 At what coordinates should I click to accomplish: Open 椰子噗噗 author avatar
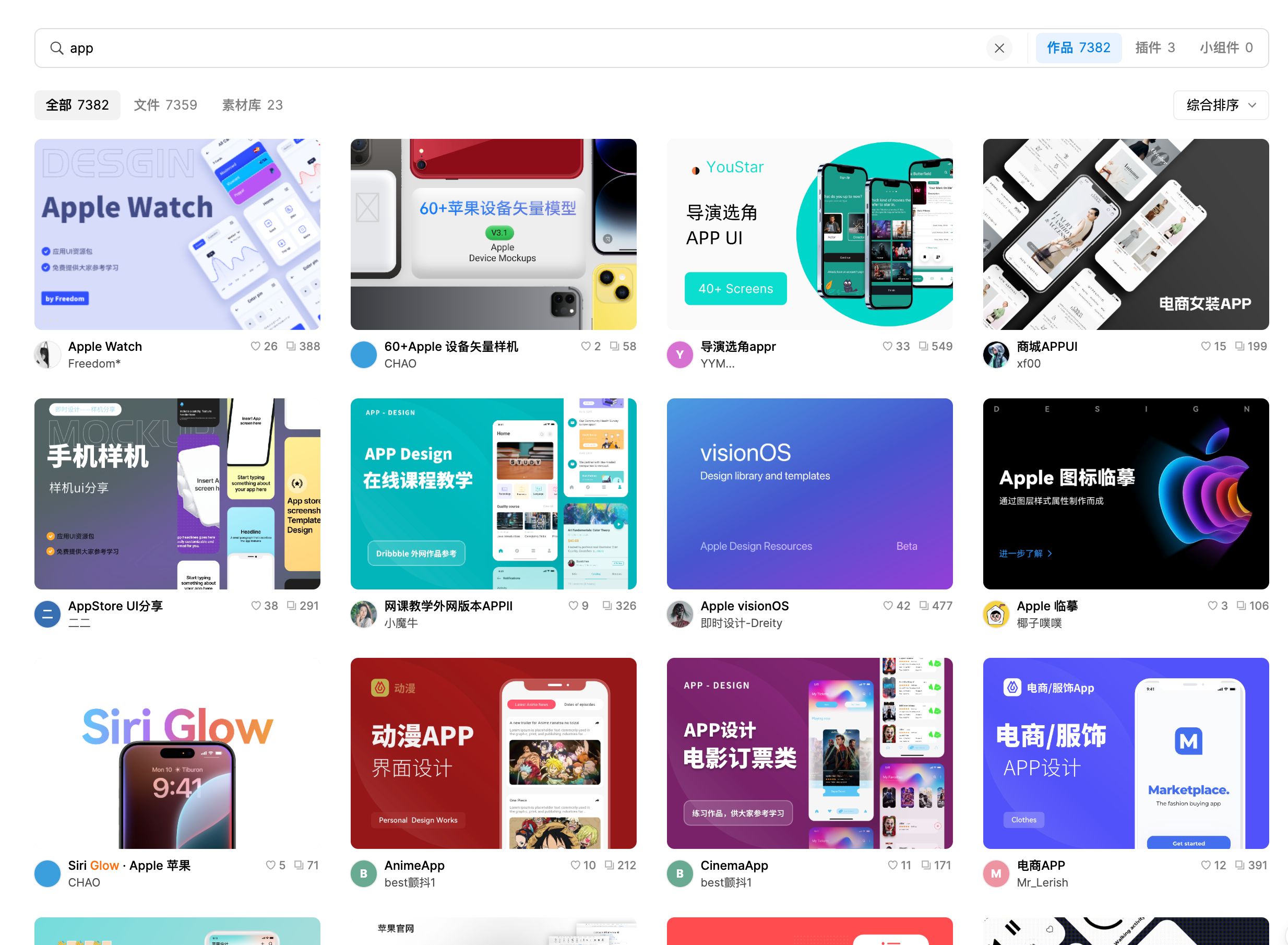click(996, 614)
